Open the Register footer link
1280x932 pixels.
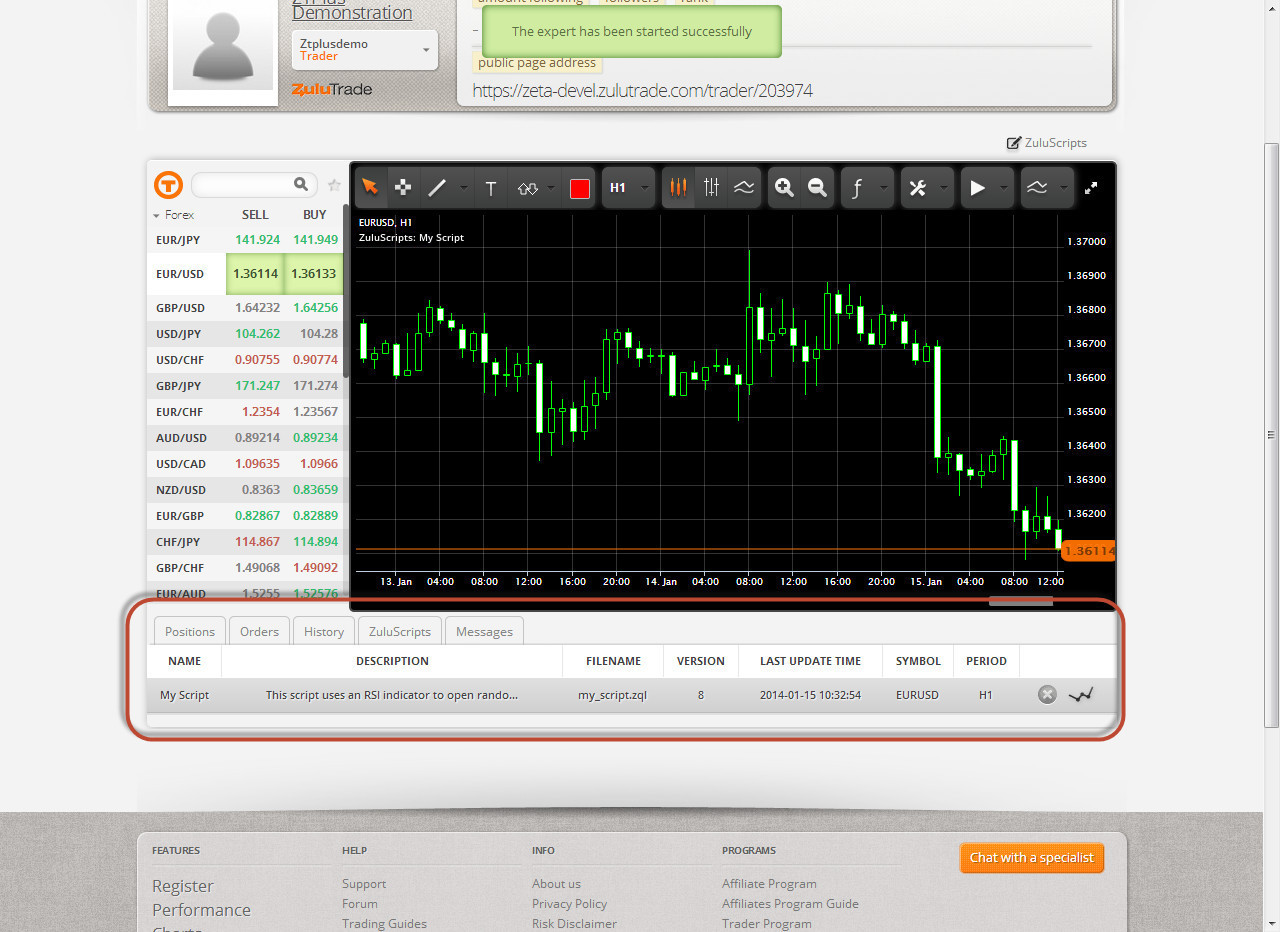coord(183,886)
